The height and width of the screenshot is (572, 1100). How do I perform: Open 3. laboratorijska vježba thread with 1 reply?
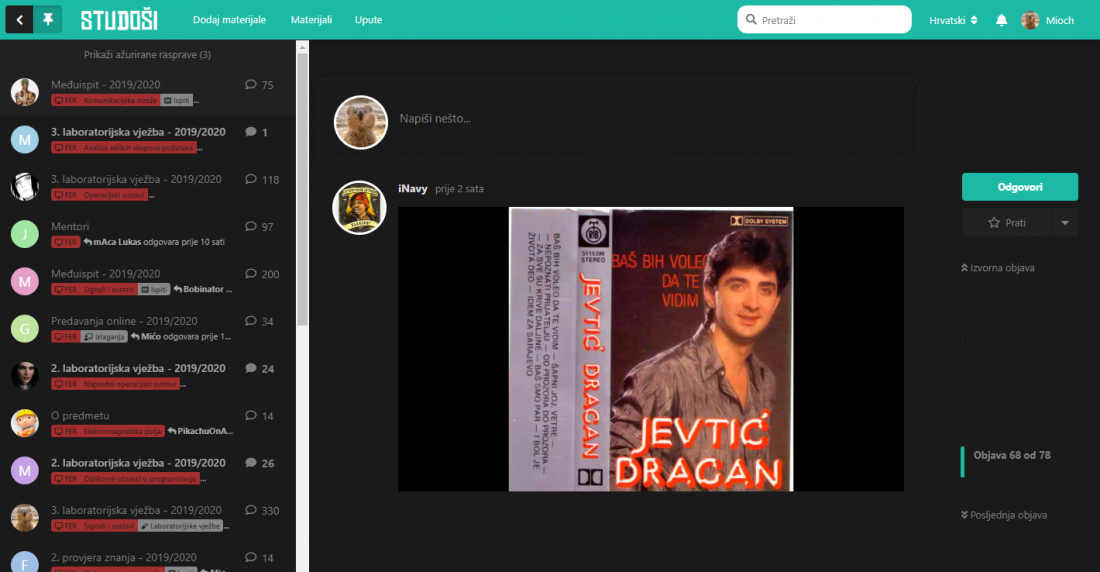point(138,131)
